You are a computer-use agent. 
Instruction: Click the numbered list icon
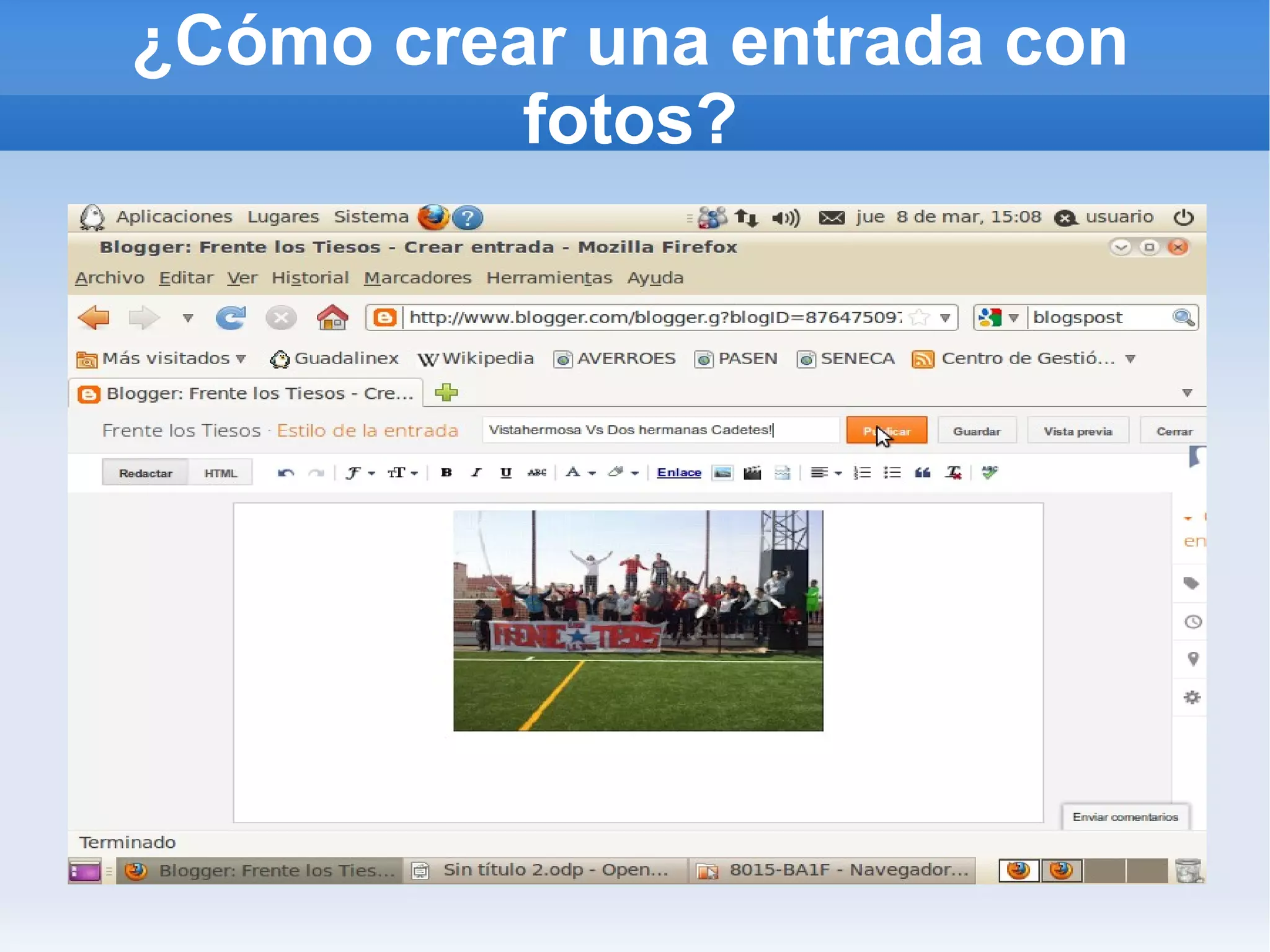point(862,473)
